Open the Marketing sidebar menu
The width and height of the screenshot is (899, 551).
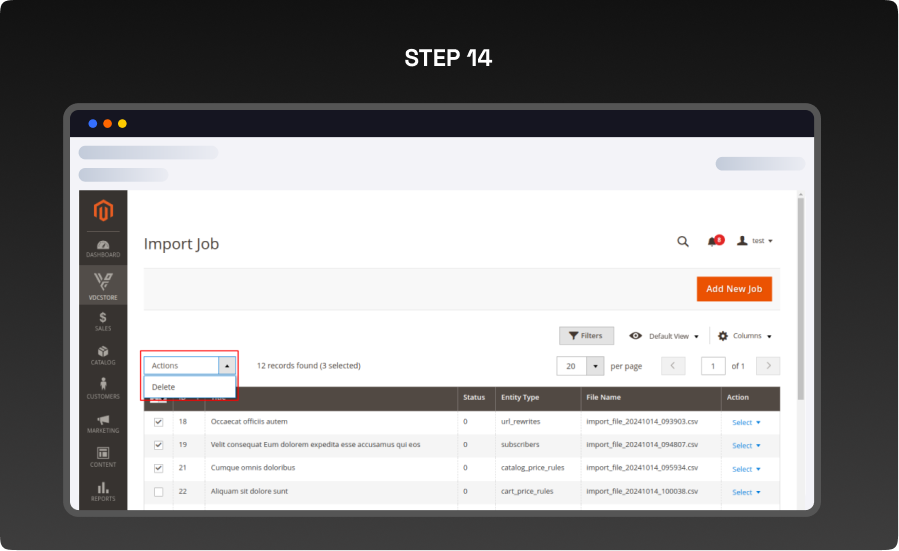pyautogui.click(x=103, y=423)
